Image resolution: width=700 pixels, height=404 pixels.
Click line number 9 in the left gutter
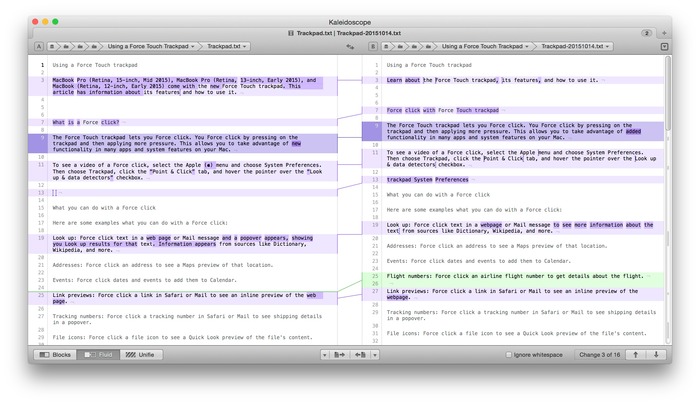pos(42,137)
